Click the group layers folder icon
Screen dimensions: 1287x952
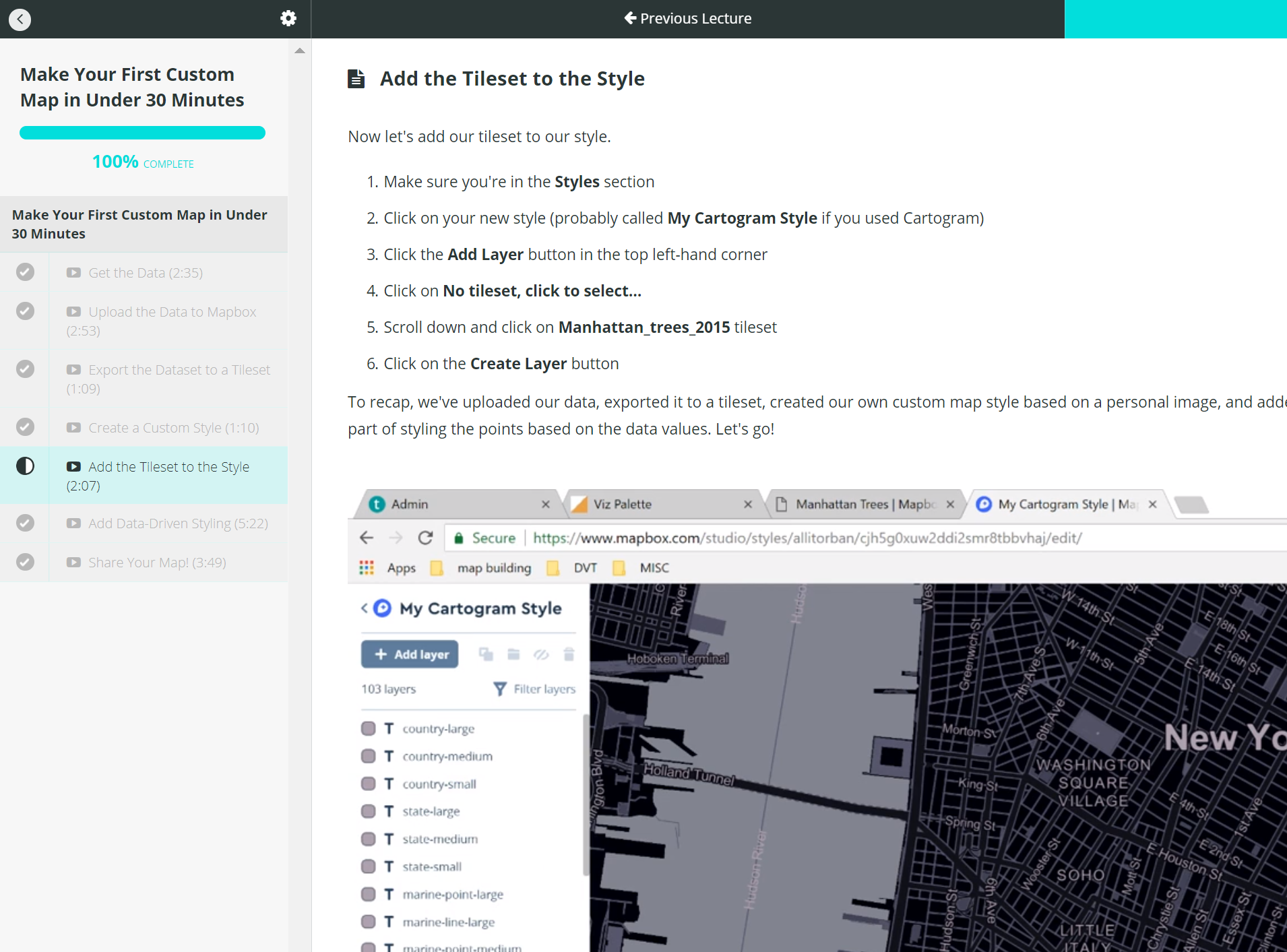(513, 654)
